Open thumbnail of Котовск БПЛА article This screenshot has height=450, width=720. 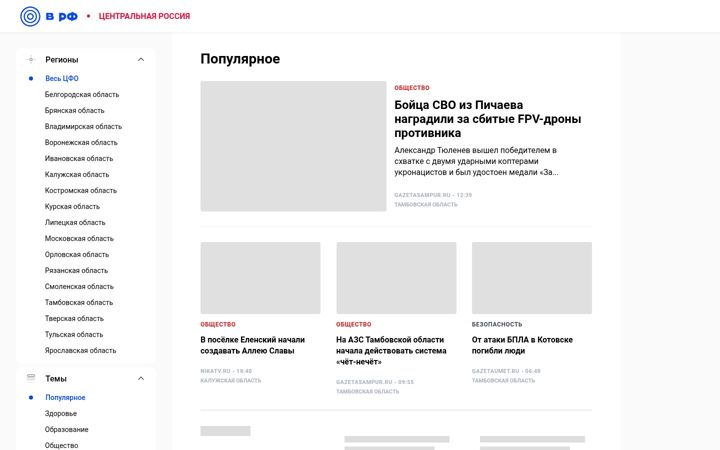pos(532,278)
